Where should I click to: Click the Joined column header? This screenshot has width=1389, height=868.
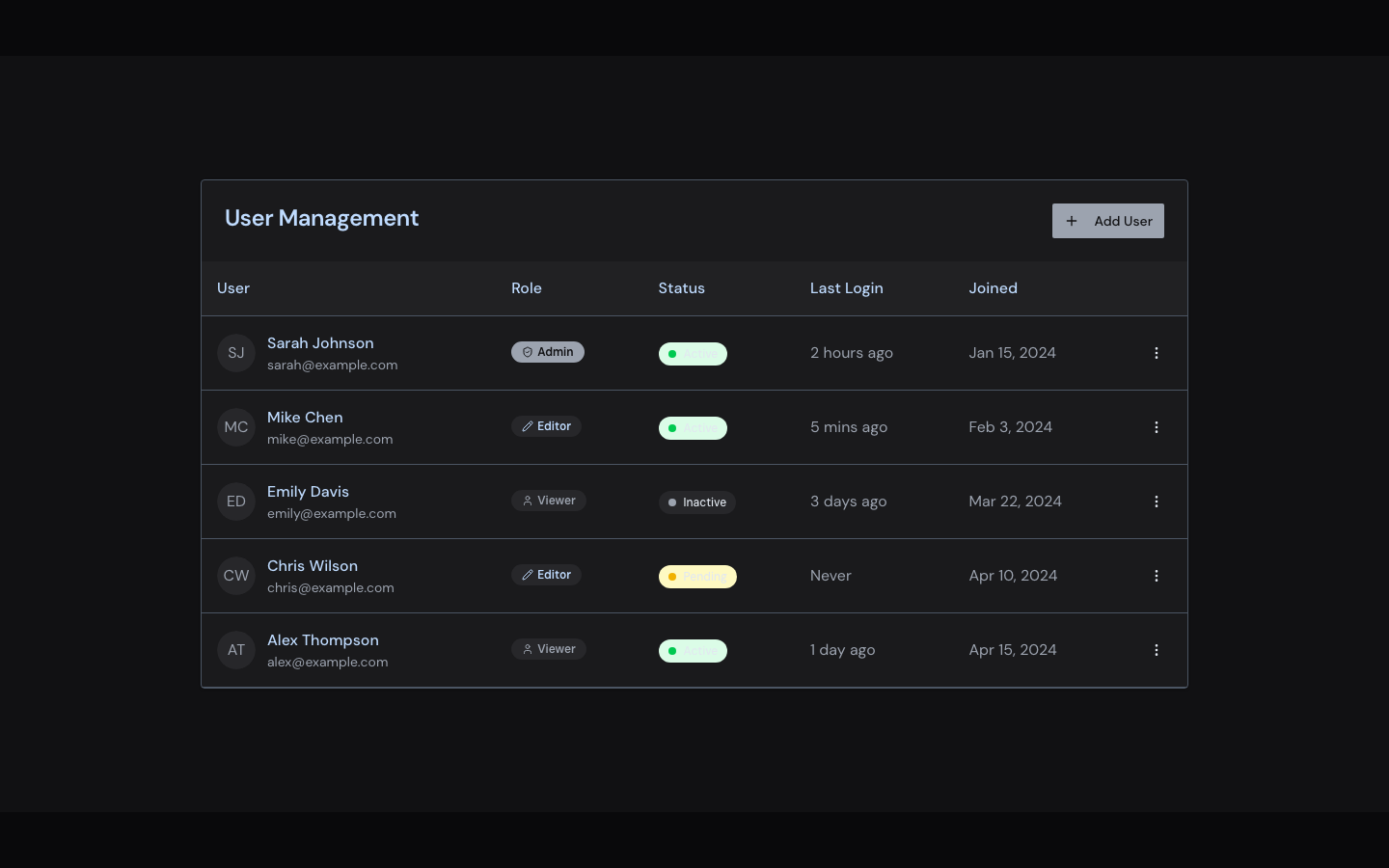(993, 288)
